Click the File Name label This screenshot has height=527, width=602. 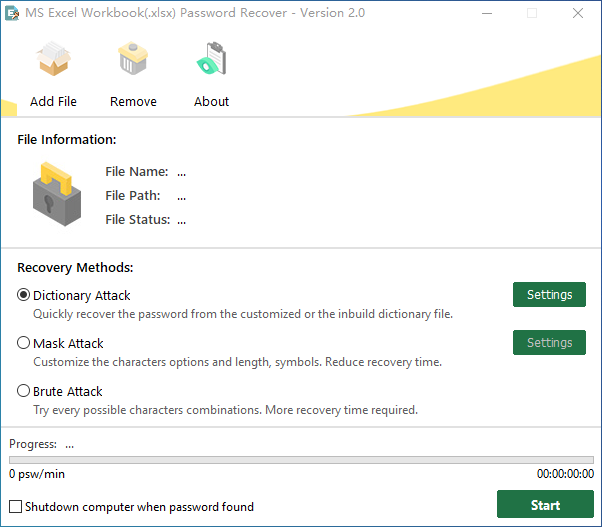point(137,172)
